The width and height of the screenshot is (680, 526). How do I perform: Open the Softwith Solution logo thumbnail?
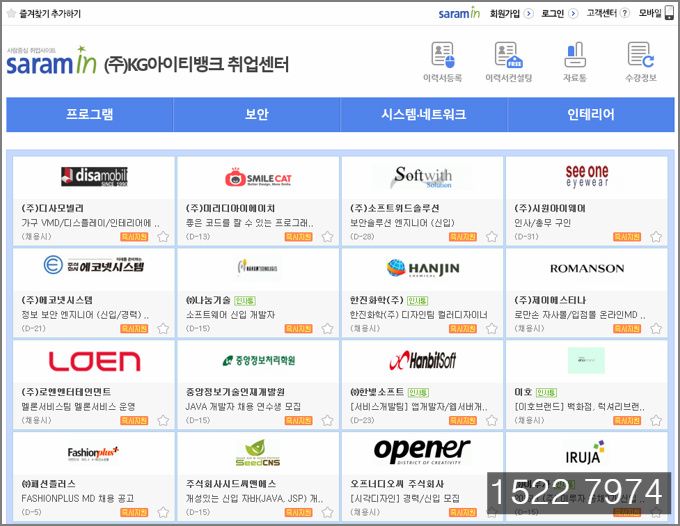coord(422,177)
